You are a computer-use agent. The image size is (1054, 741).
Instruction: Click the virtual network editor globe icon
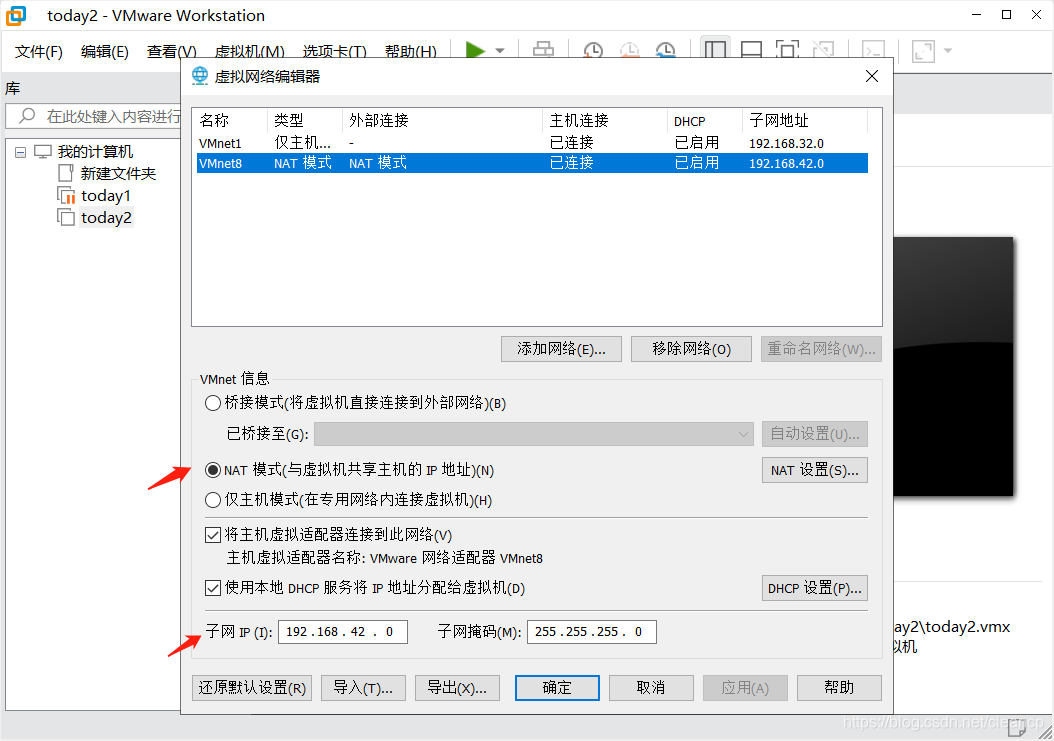200,76
